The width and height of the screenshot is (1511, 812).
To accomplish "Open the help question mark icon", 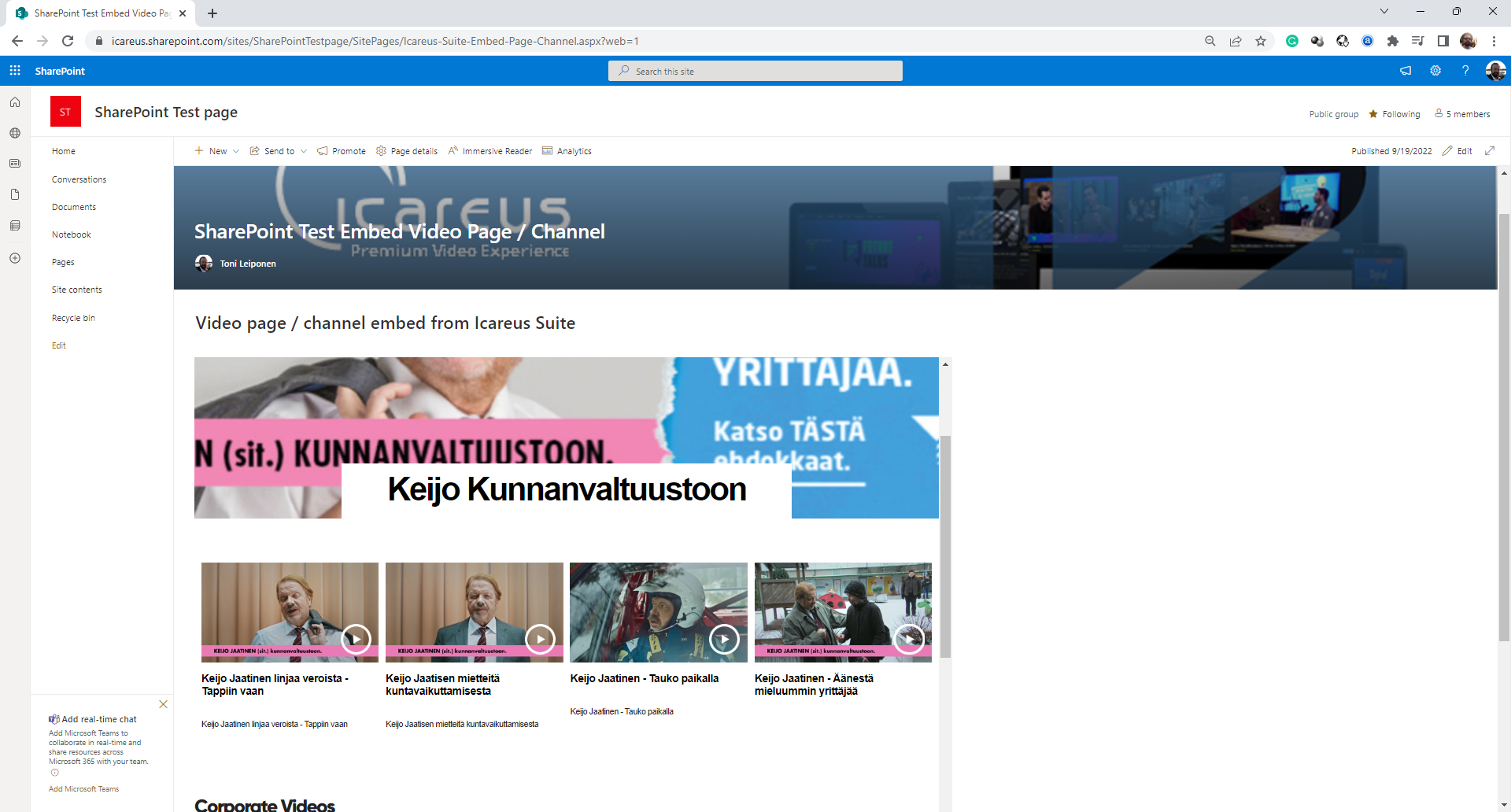I will point(1465,71).
